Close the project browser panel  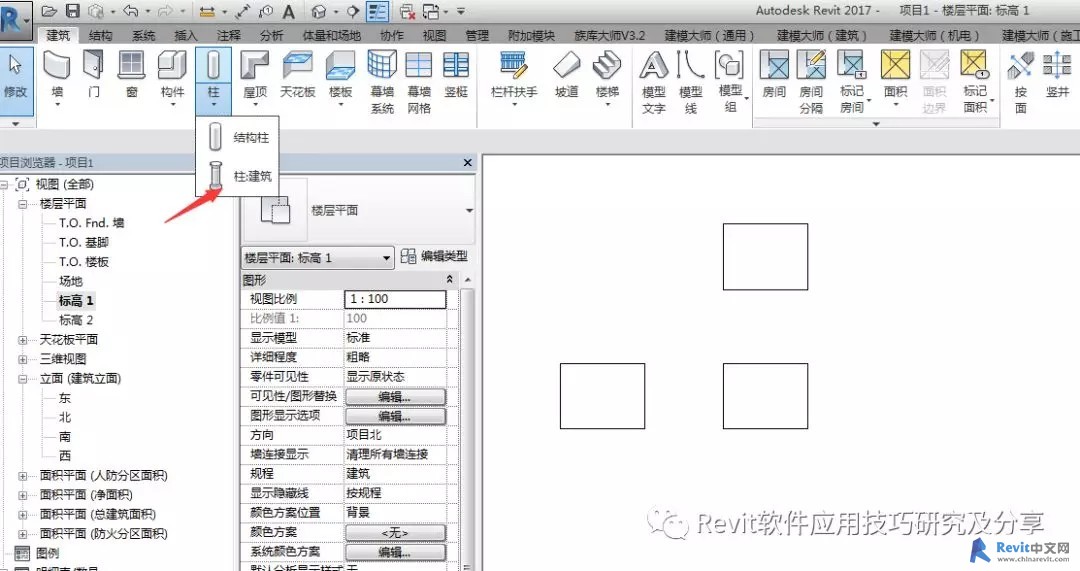[468, 163]
